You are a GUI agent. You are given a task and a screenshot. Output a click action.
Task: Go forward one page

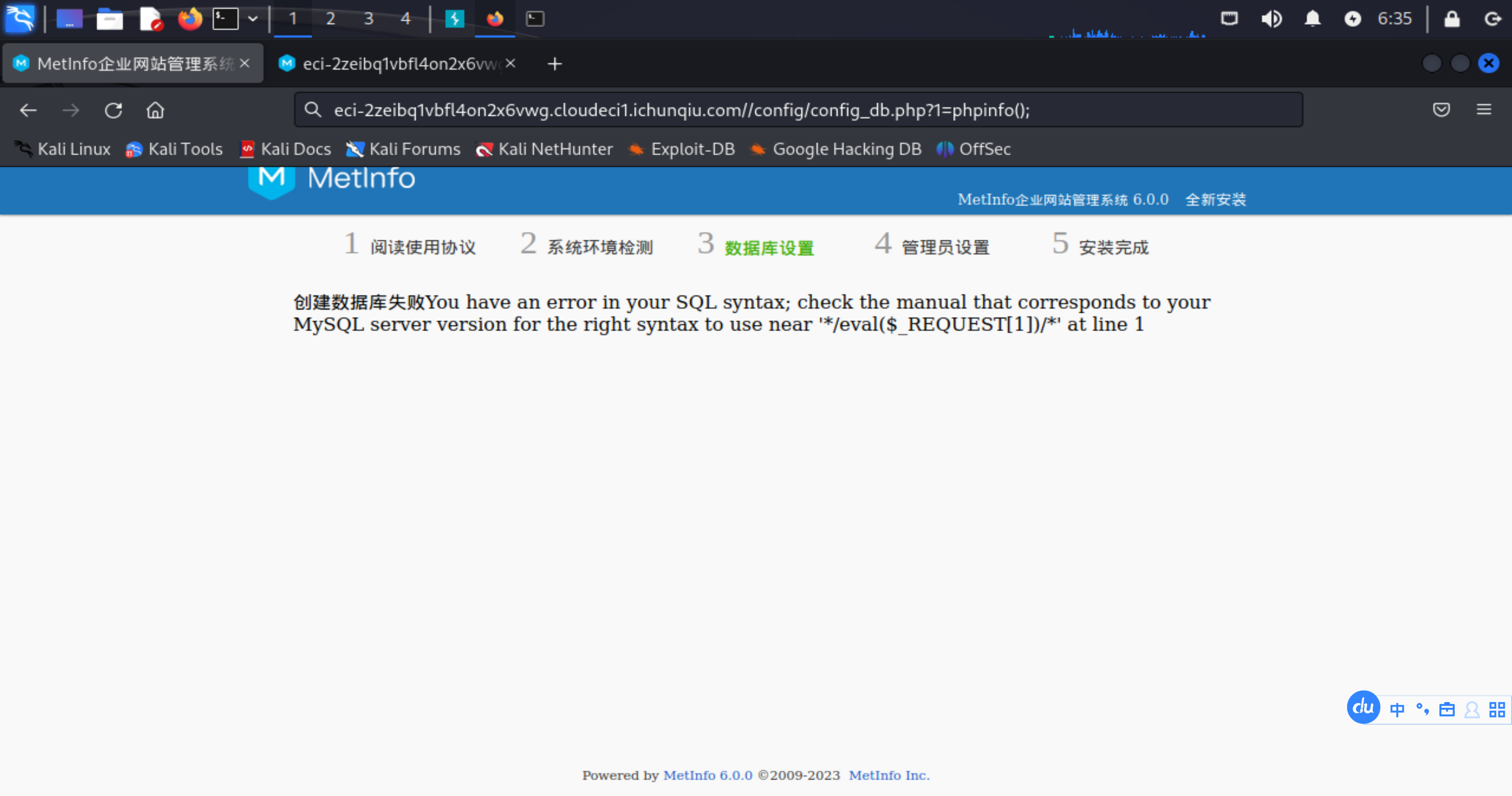70,110
